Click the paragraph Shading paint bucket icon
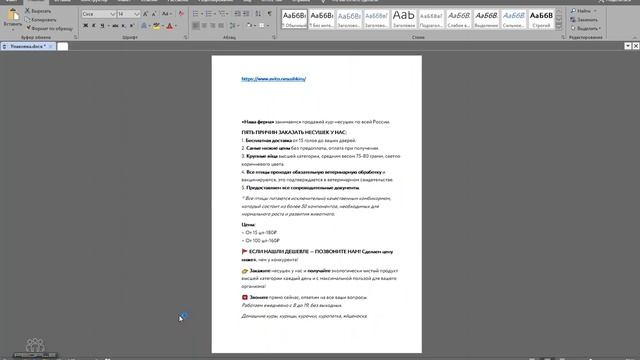 pos(249,26)
